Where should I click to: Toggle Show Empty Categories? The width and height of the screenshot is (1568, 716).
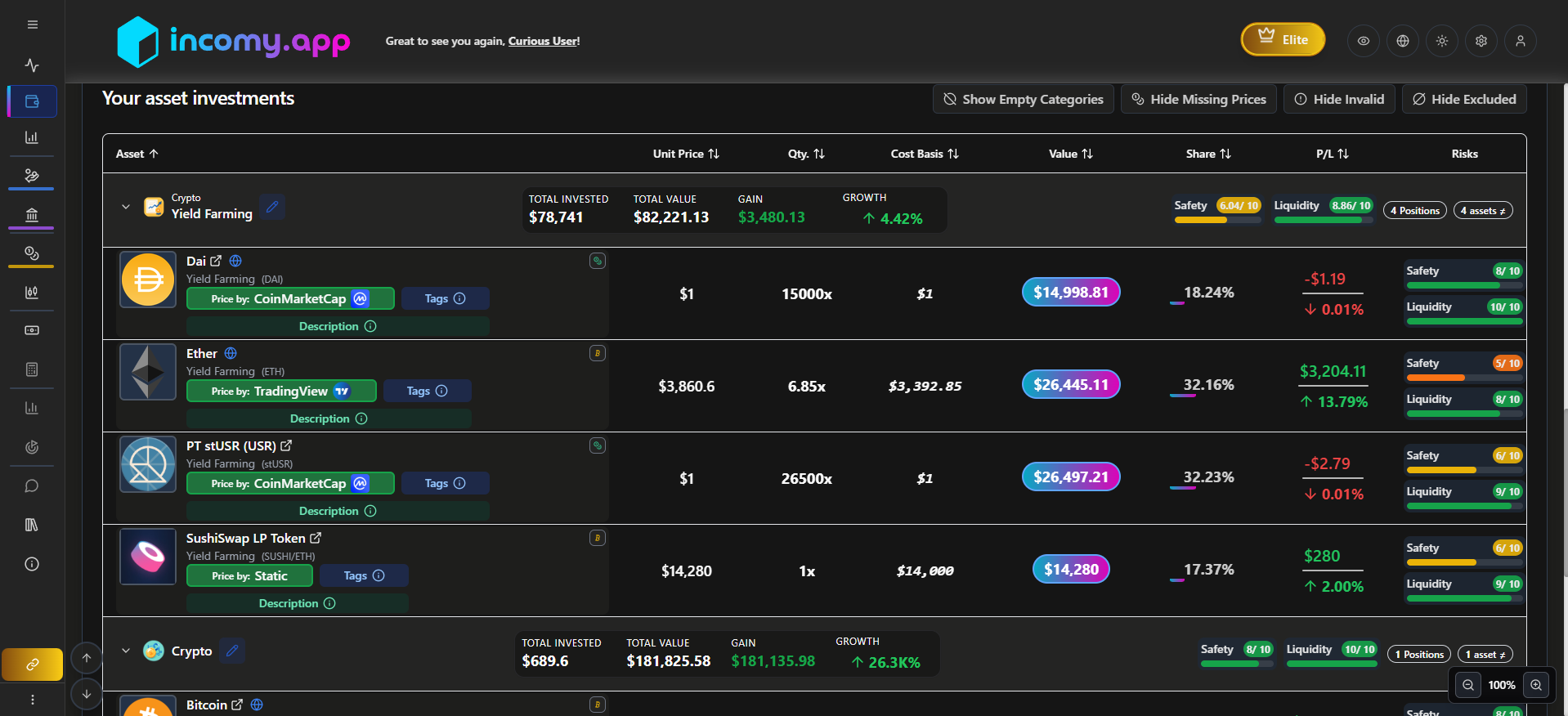(1024, 99)
